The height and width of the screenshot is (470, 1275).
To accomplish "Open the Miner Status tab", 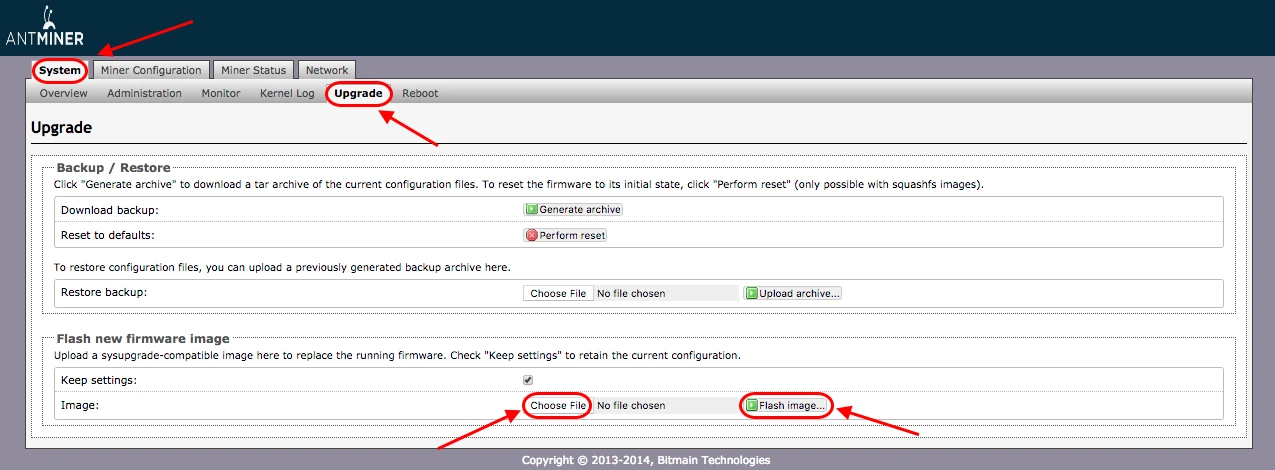I will click(253, 70).
